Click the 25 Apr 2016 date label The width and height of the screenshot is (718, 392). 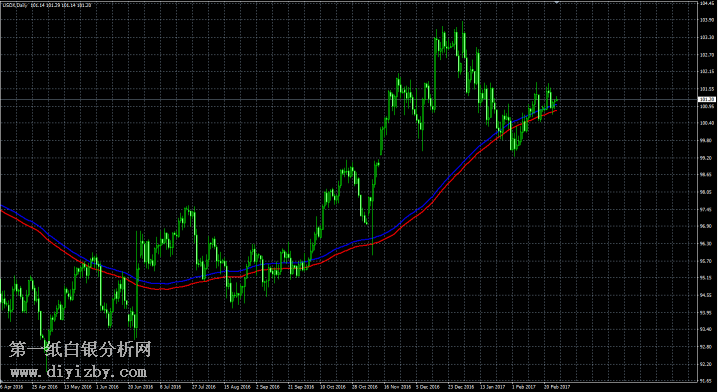pyautogui.click(x=44, y=387)
